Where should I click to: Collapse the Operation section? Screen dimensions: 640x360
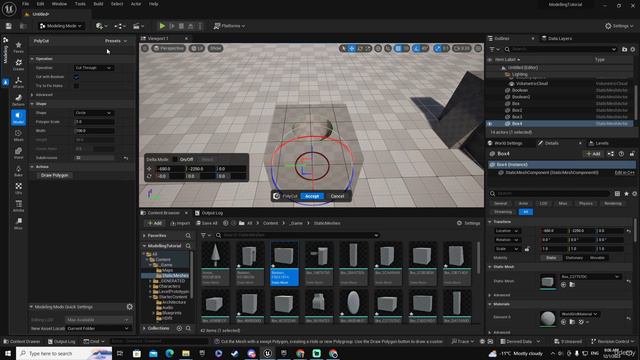pyautogui.click(x=32, y=59)
